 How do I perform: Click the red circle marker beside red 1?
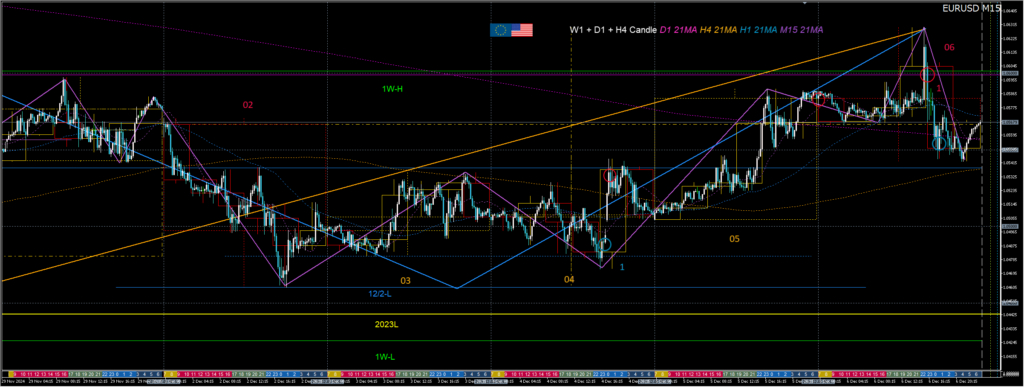926,75
